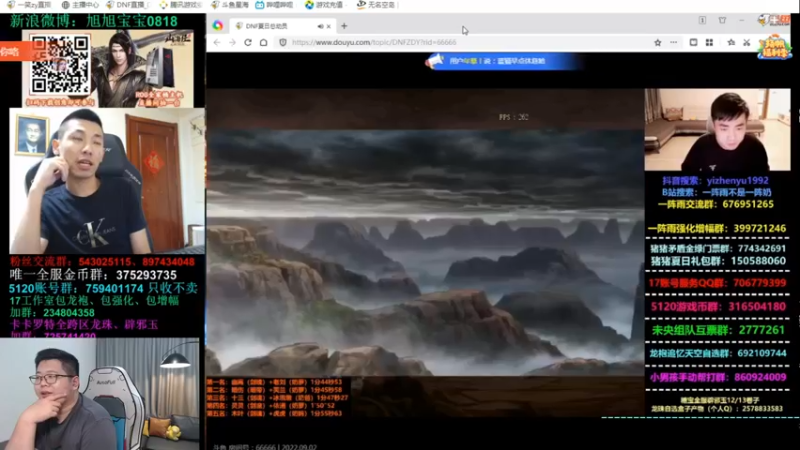Reload the current page
This screenshot has width=800, height=450.
click(248, 42)
